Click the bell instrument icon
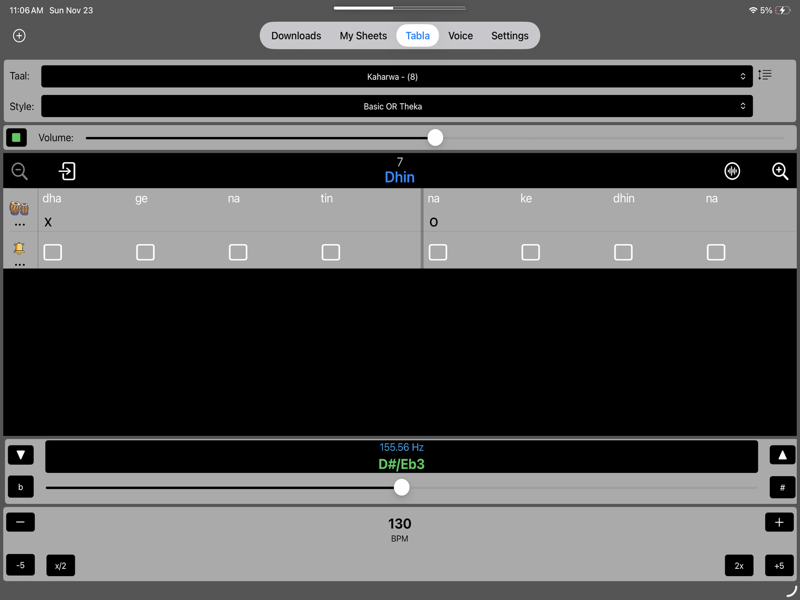This screenshot has width=800, height=600. tap(17, 248)
